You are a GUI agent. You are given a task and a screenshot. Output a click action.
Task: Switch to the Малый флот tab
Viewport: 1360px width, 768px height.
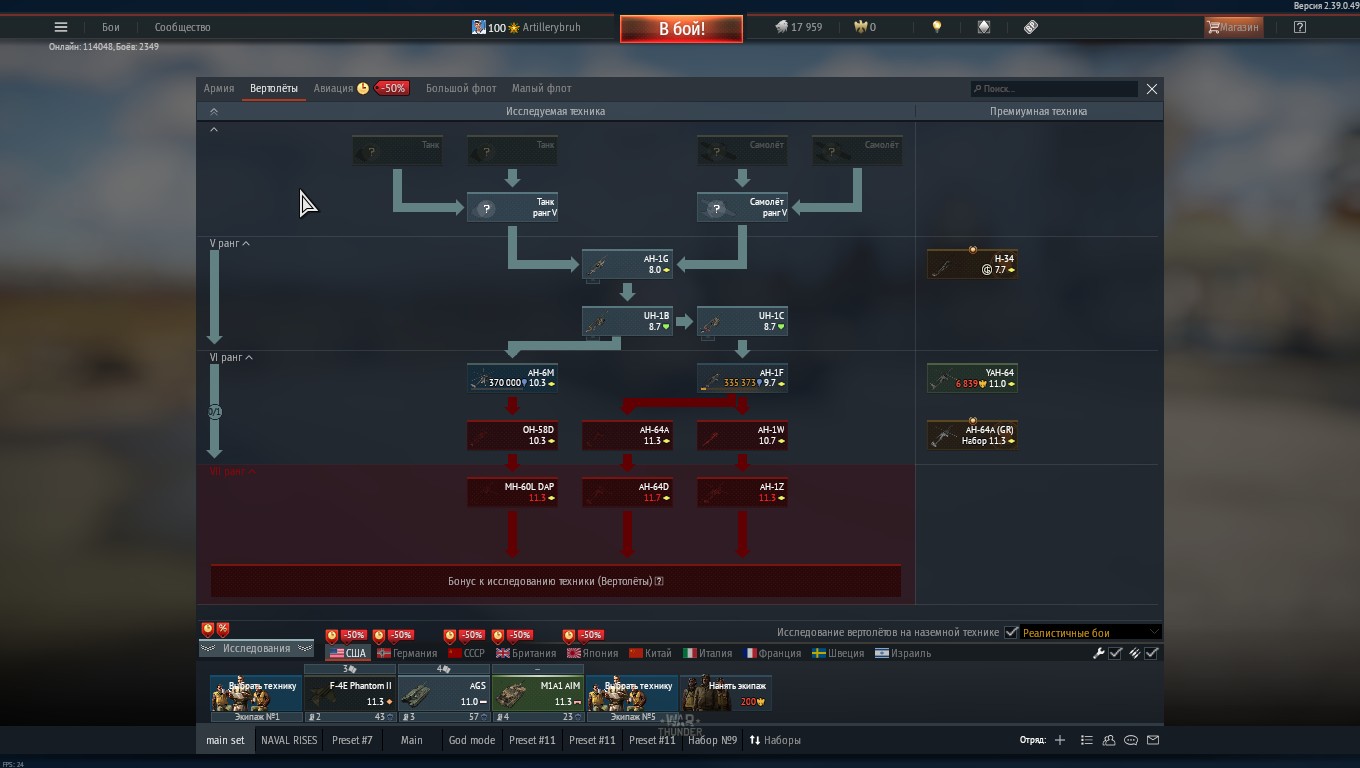[x=542, y=88]
